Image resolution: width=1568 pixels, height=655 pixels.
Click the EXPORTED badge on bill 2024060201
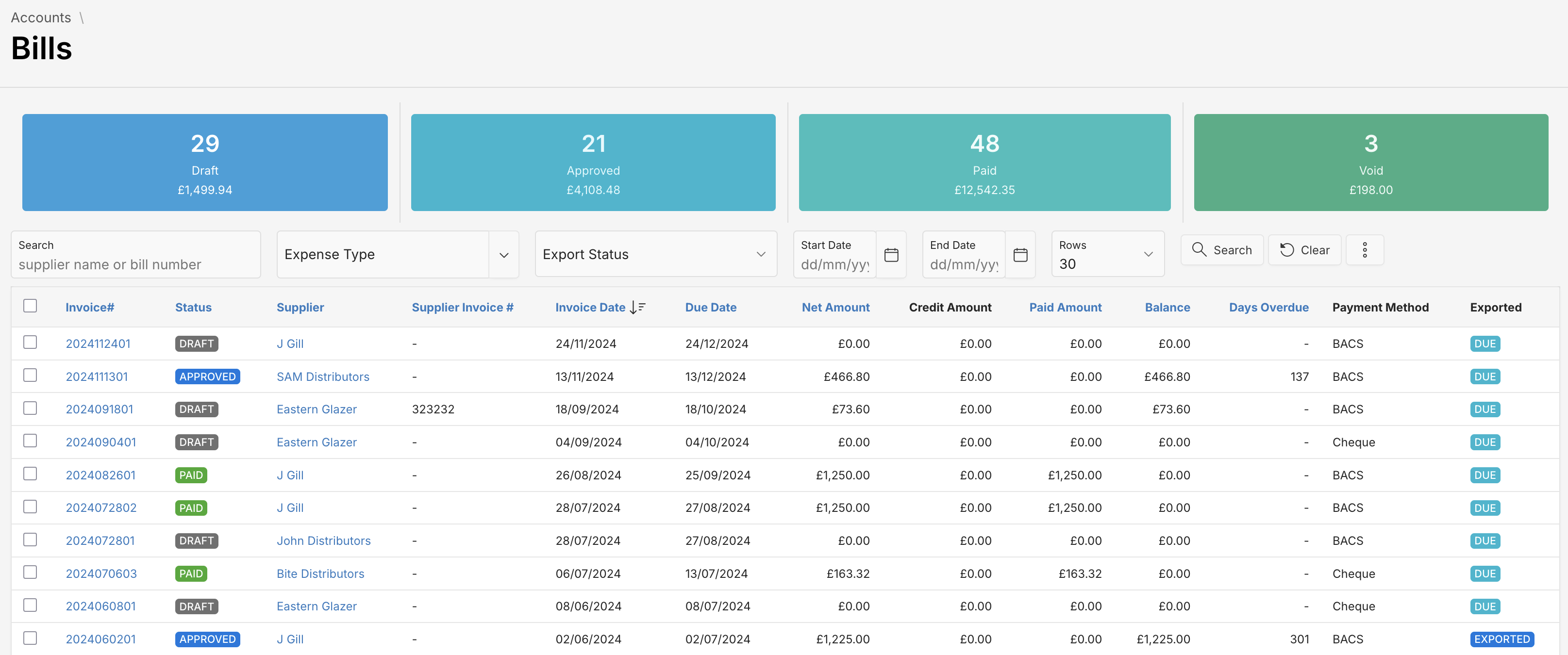point(1501,639)
